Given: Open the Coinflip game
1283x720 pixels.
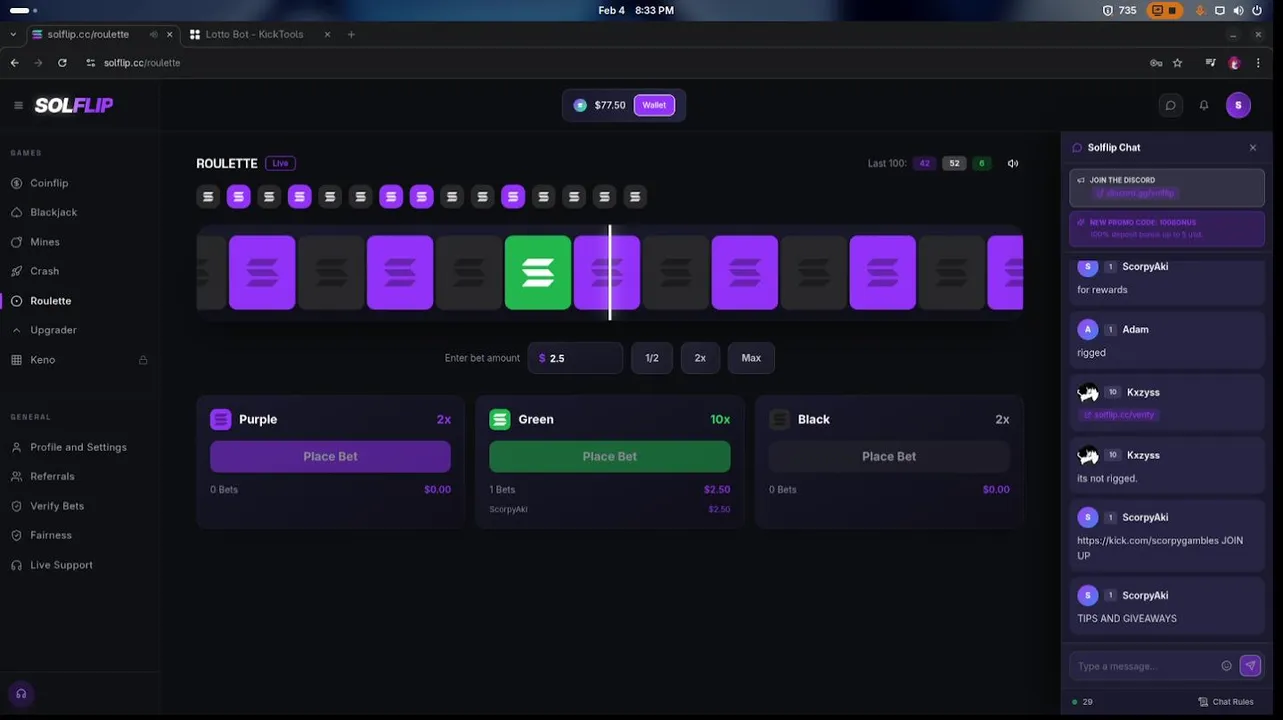Looking at the screenshot, I should 49,183.
